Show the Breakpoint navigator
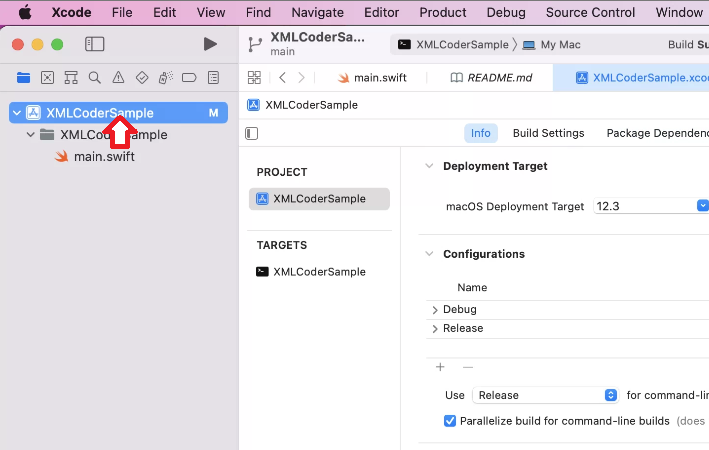Screen dimensions: 709x450 pyautogui.click(x=189, y=77)
